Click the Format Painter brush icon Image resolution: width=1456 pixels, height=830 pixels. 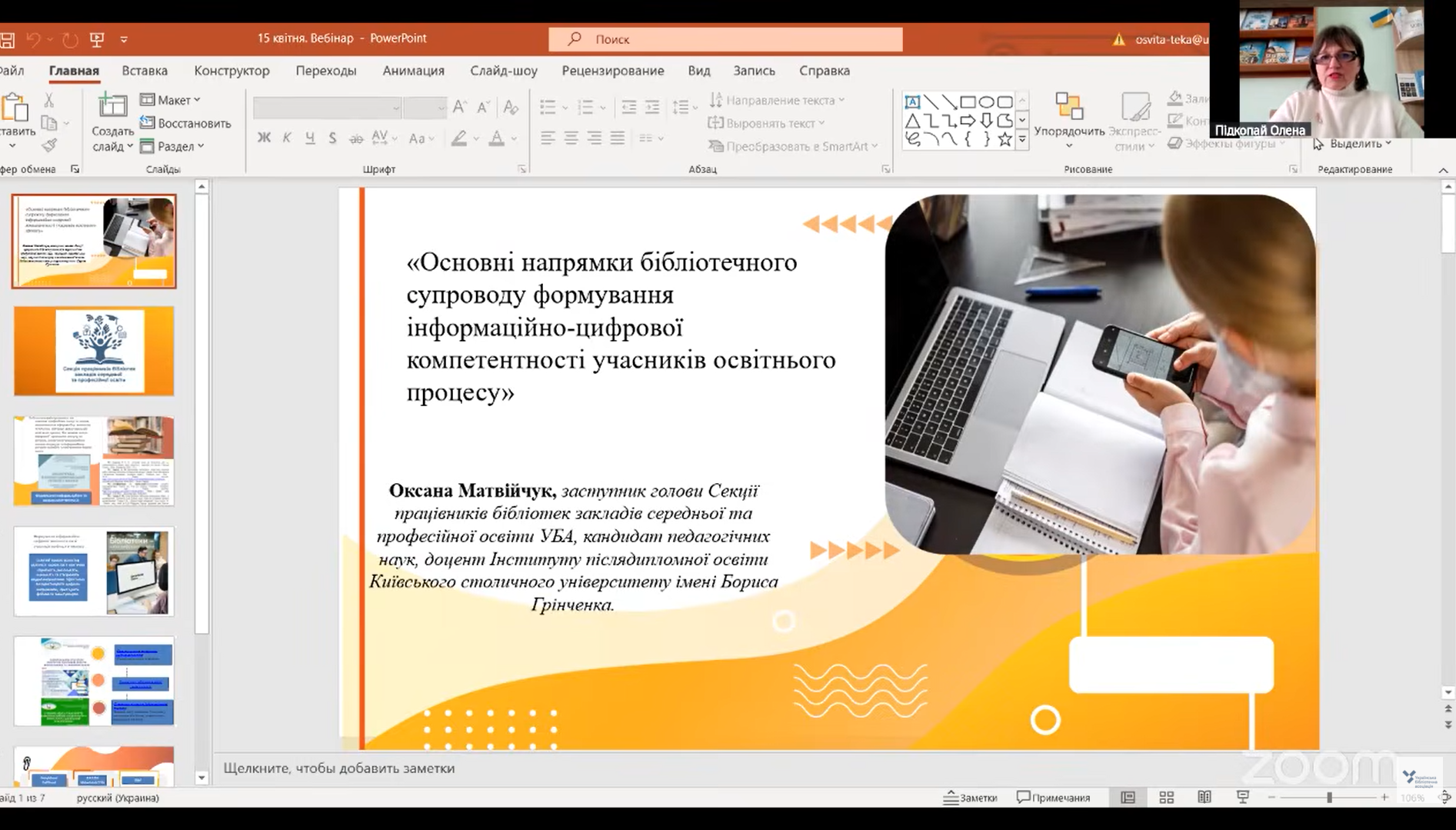(x=49, y=145)
